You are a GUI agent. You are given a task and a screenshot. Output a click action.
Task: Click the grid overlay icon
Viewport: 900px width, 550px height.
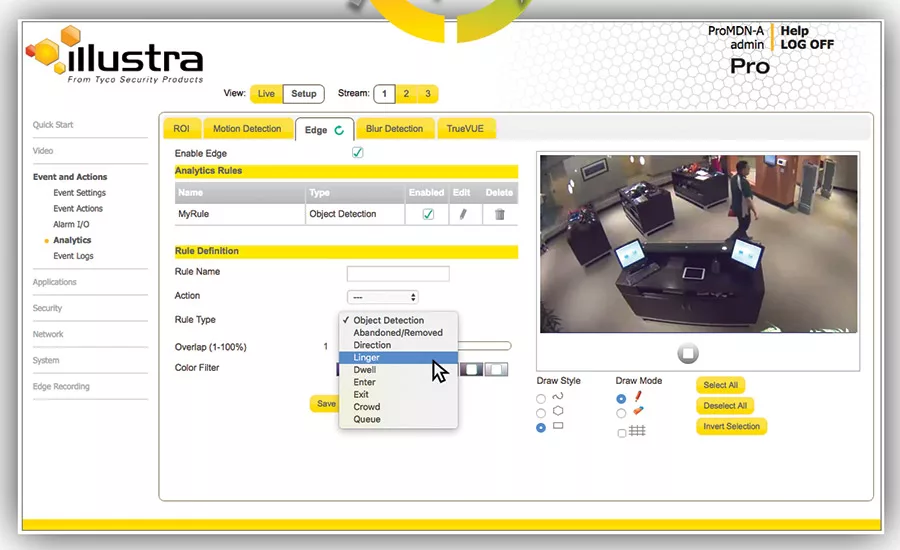(637, 431)
